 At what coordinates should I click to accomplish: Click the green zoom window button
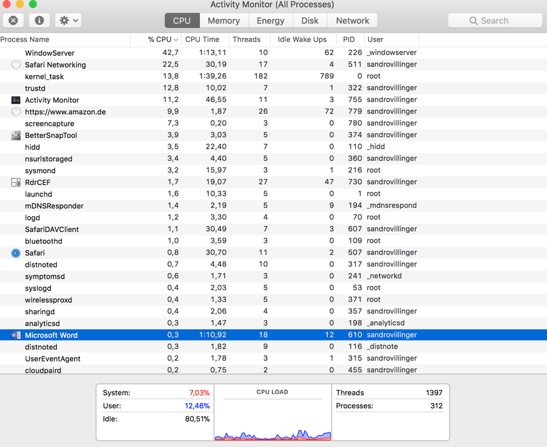tap(33, 4)
